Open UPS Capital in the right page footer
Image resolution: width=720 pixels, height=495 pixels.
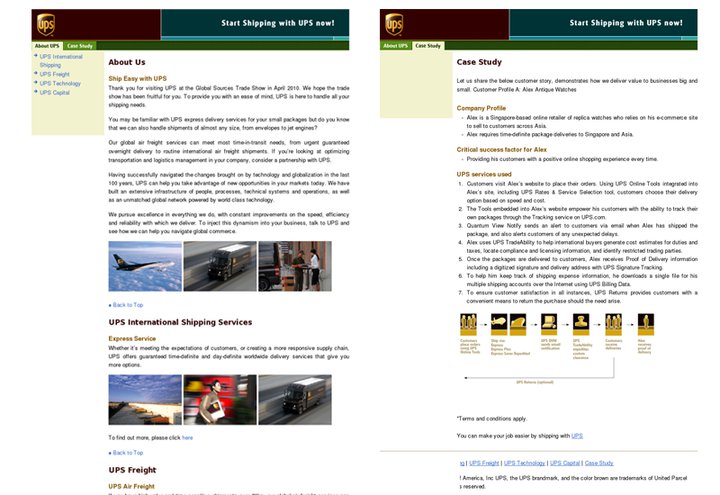565,463
